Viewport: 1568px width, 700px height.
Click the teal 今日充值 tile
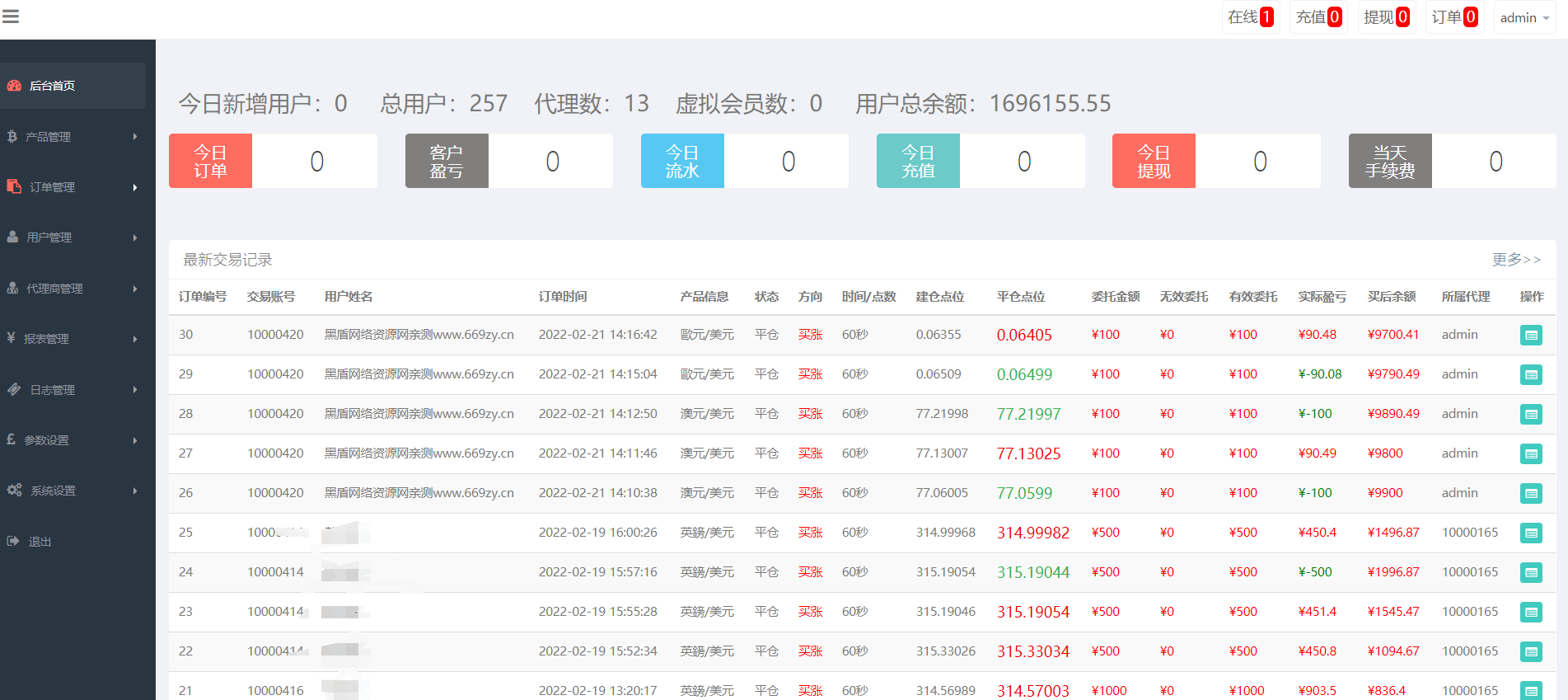pyautogui.click(x=918, y=161)
